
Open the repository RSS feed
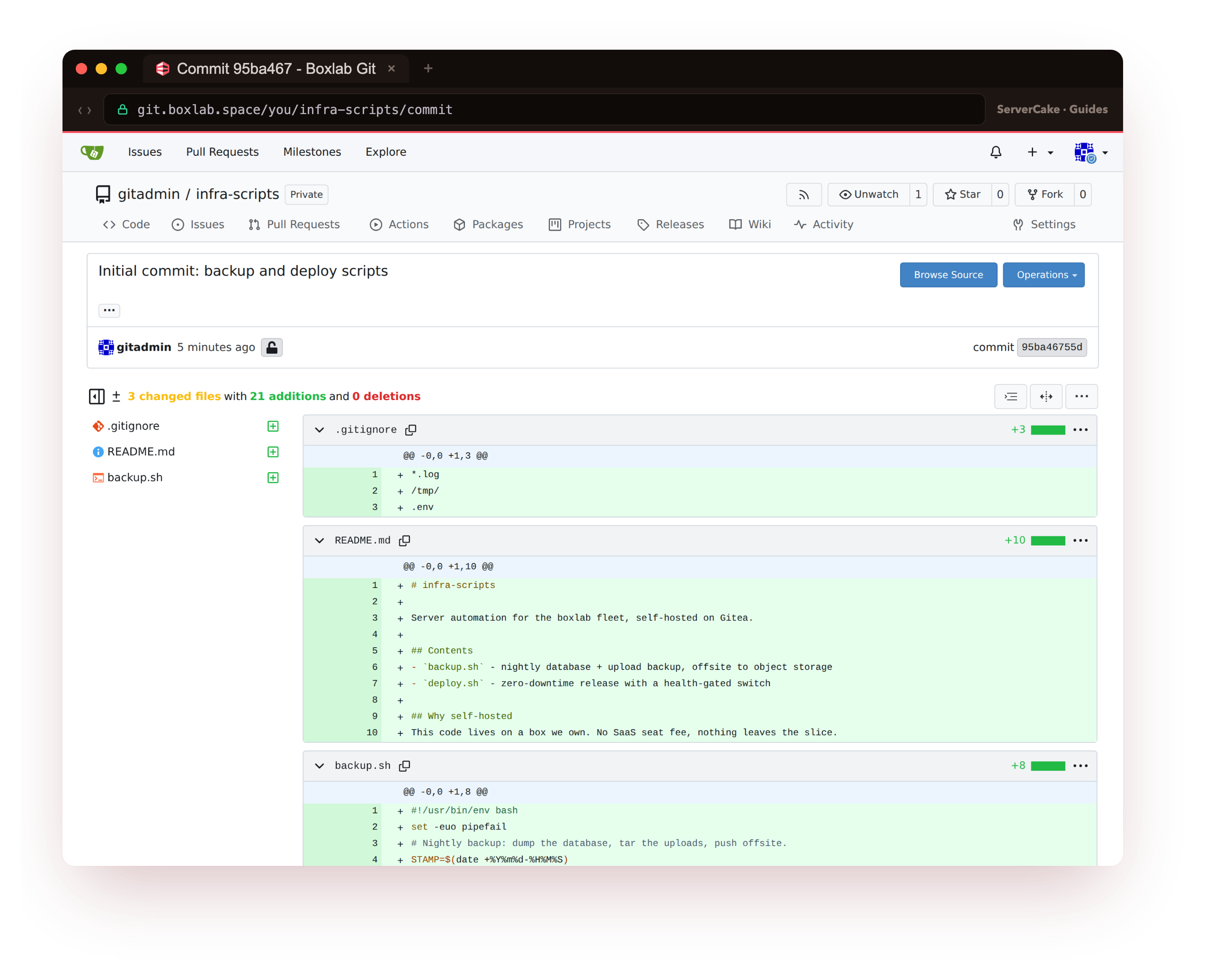click(803, 195)
